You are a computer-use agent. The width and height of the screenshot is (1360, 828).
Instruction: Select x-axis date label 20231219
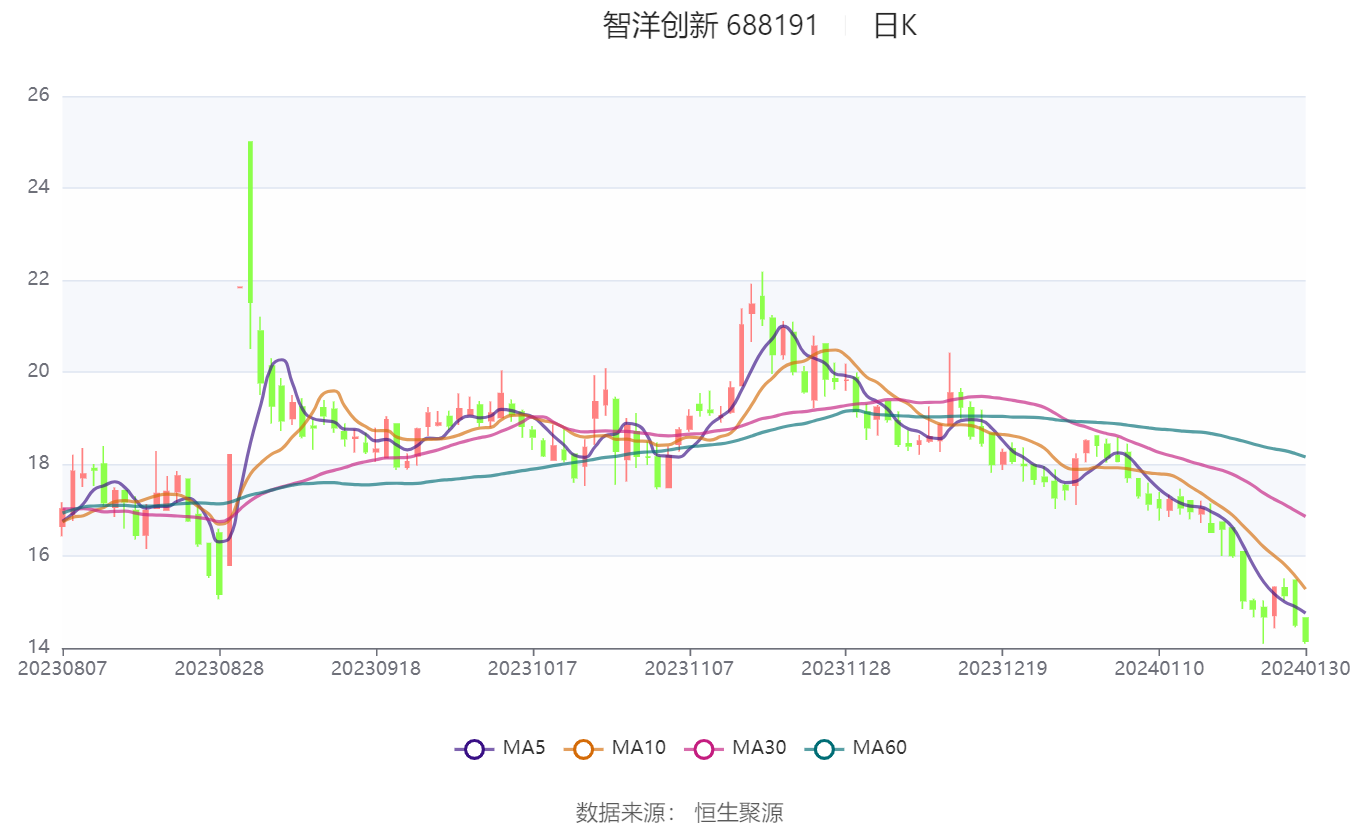[1002, 668]
